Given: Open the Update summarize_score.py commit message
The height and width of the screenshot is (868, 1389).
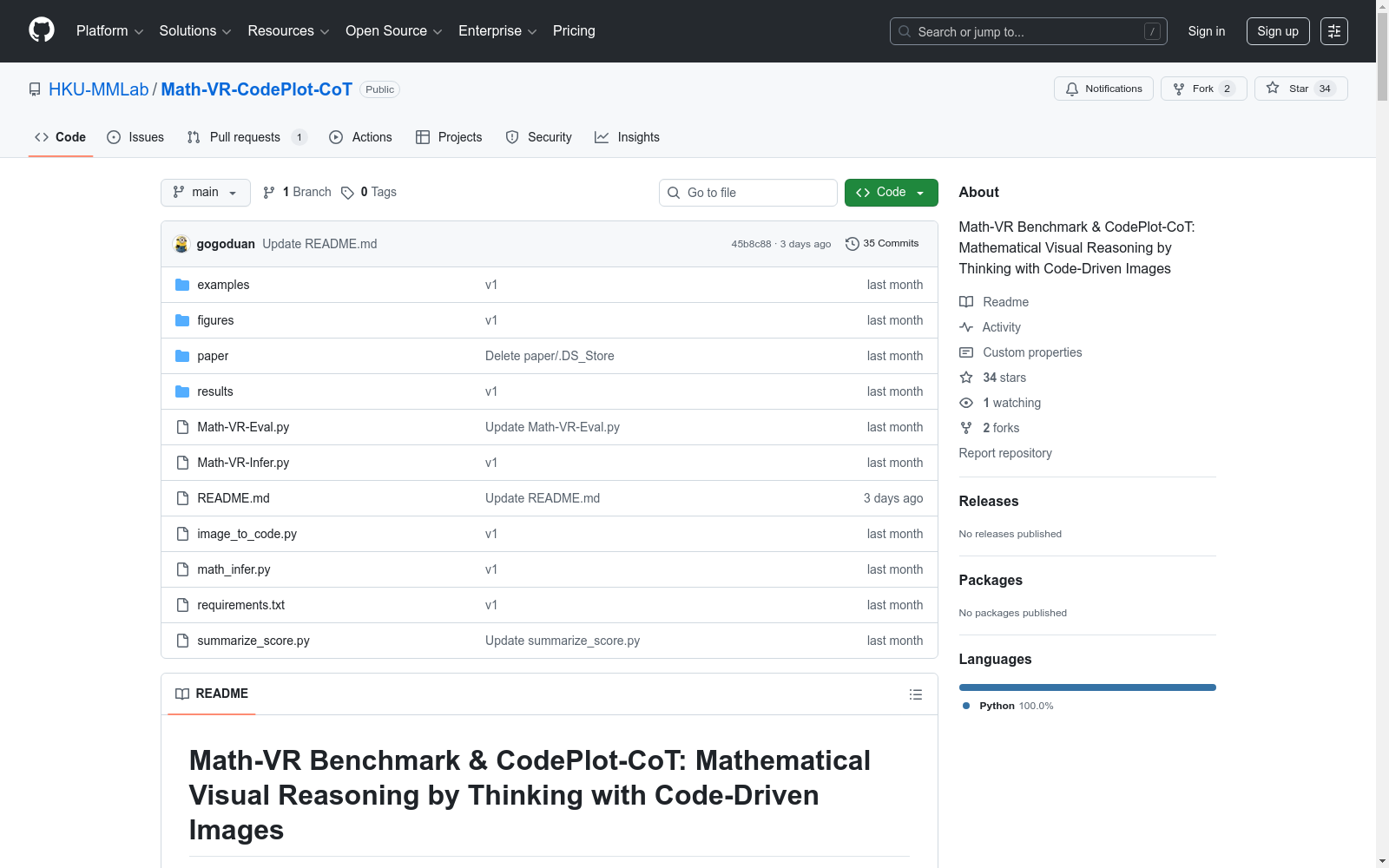Looking at the screenshot, I should pos(563,641).
